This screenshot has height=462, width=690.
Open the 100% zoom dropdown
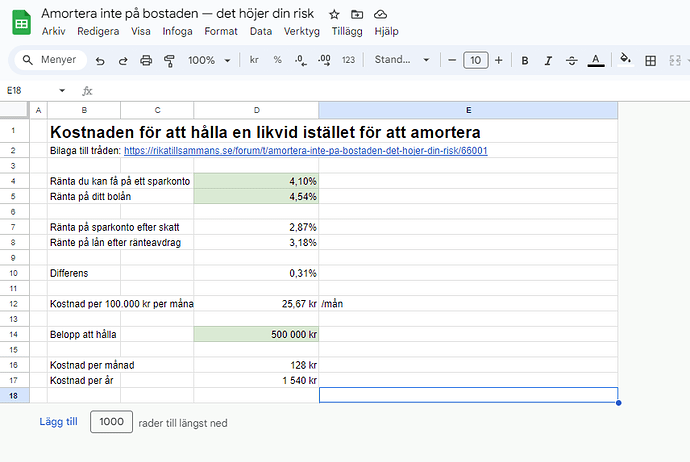pos(208,61)
